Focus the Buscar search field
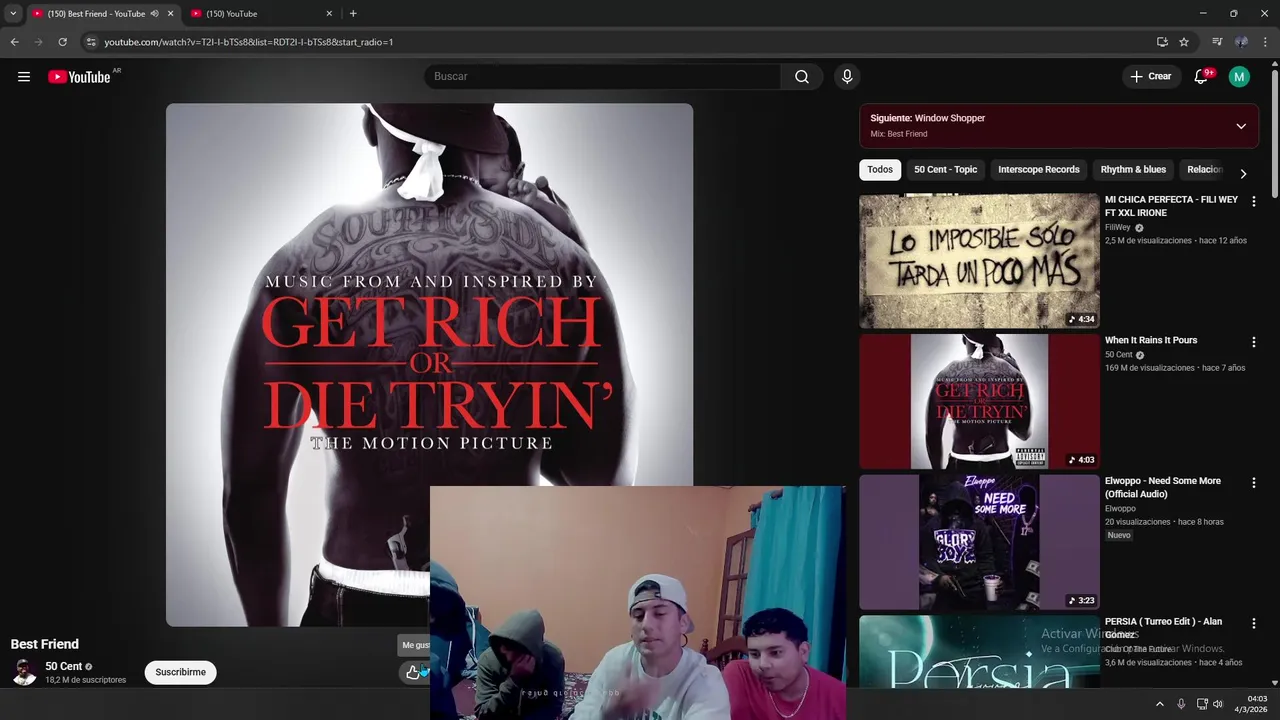Viewport: 1280px width, 720px height. (x=603, y=77)
